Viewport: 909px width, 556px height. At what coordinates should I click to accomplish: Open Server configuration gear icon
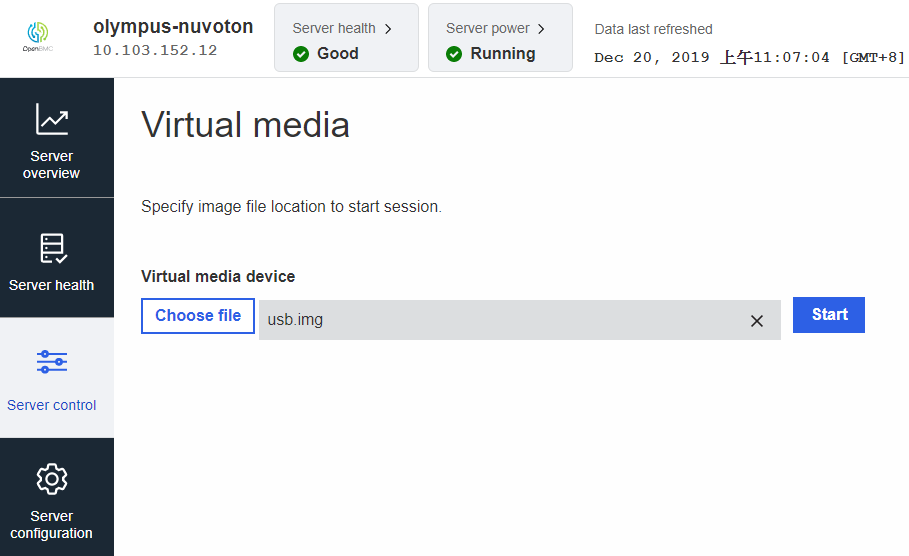(x=52, y=479)
